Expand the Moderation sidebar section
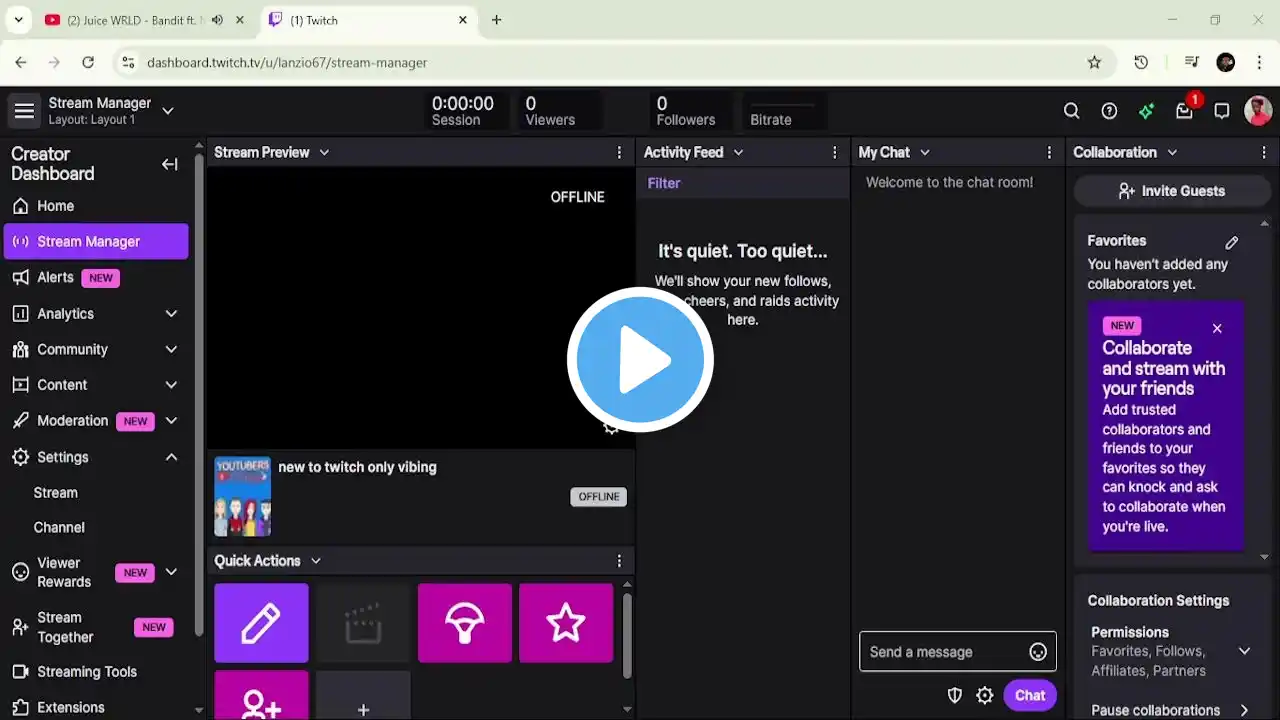Image resolution: width=1280 pixels, height=720 pixels. 171,421
